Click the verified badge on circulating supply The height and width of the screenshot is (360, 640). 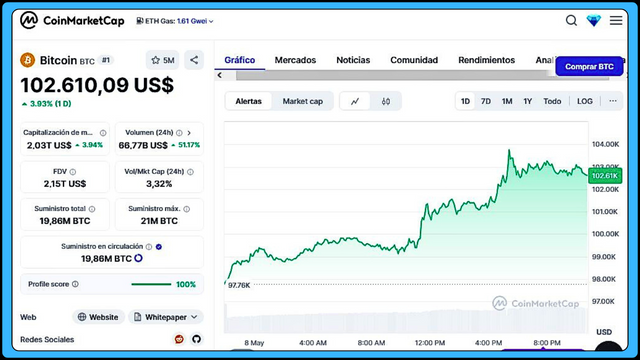159,247
